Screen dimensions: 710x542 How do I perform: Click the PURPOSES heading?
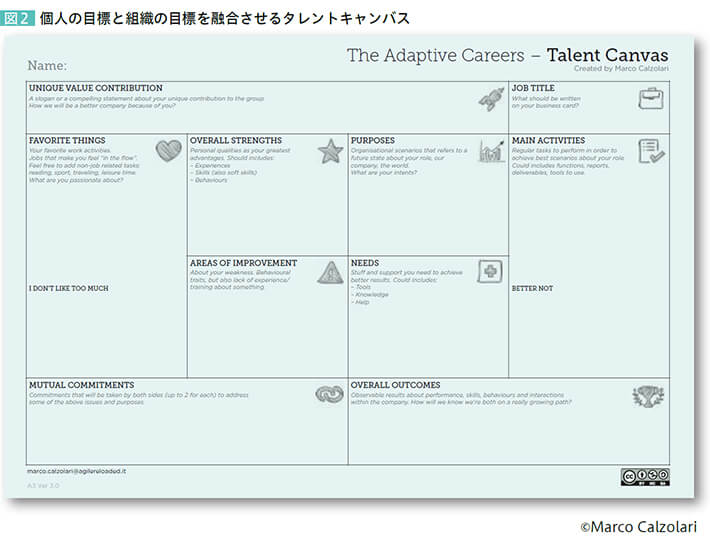click(x=373, y=140)
